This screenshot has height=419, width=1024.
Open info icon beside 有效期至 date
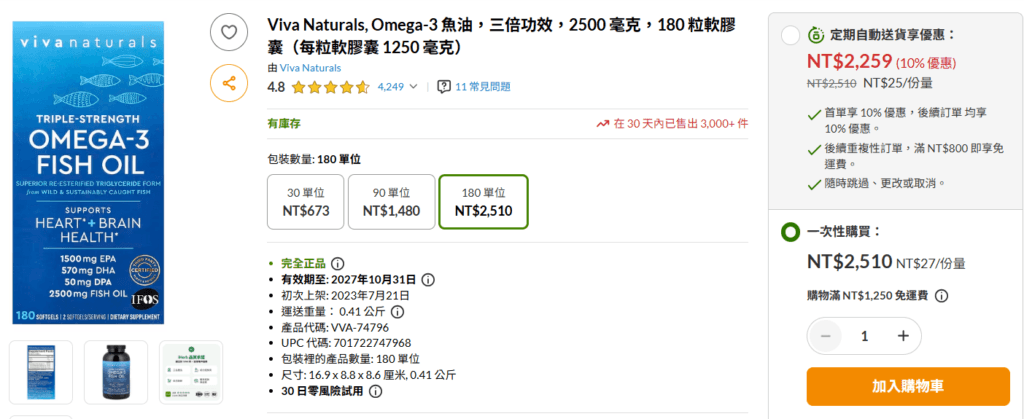pos(428,280)
